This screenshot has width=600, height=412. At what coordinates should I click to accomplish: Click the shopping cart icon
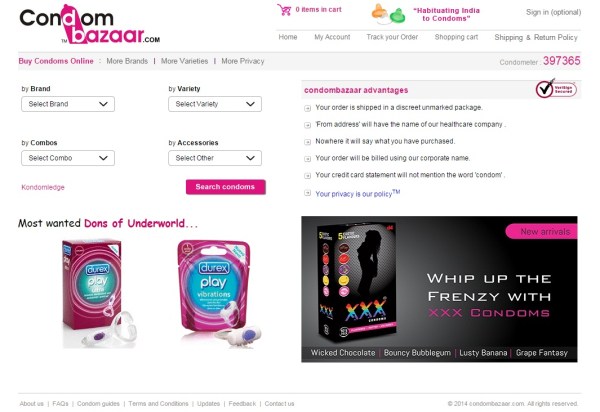pos(284,10)
